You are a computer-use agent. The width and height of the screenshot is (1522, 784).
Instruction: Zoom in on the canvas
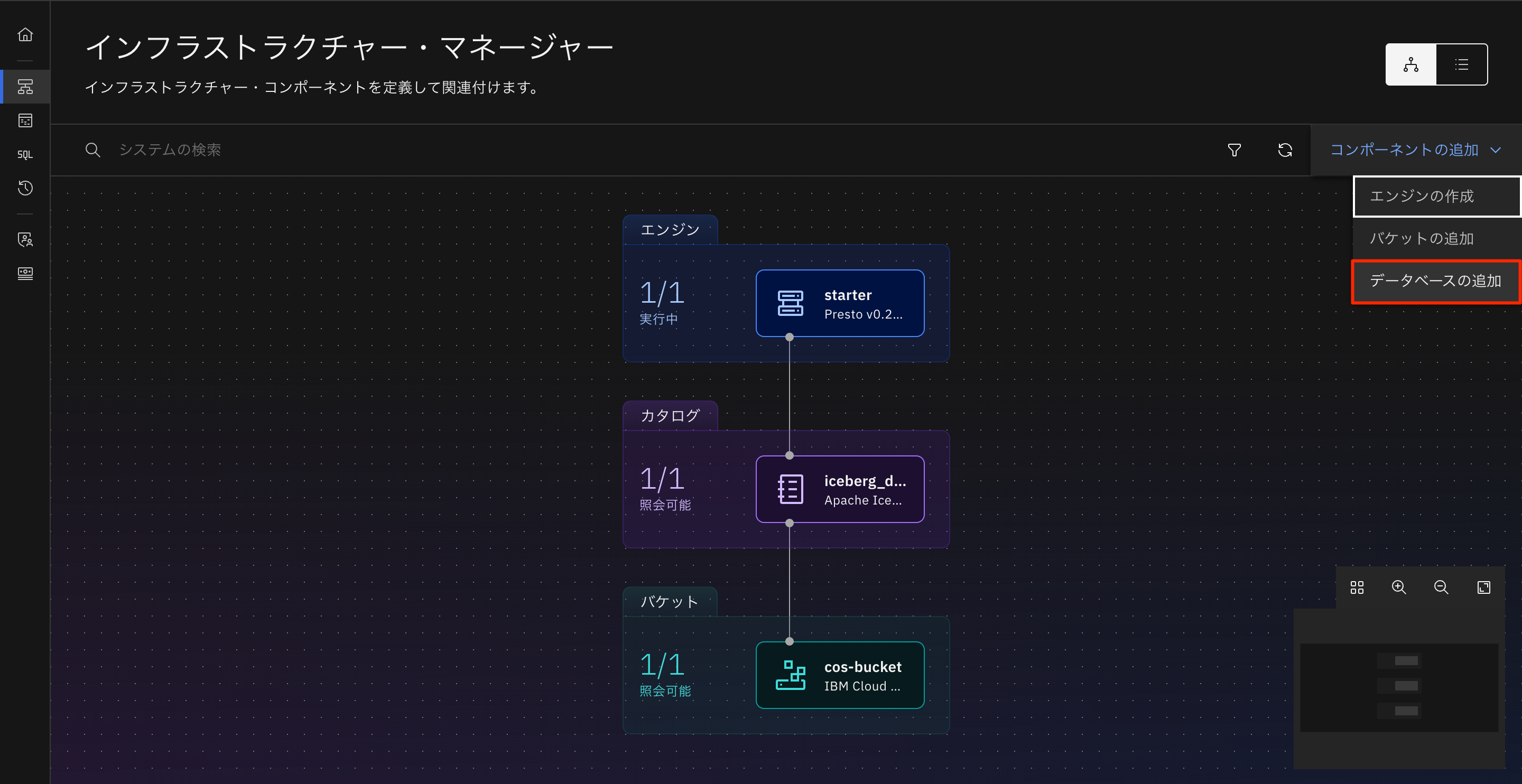pos(1398,587)
